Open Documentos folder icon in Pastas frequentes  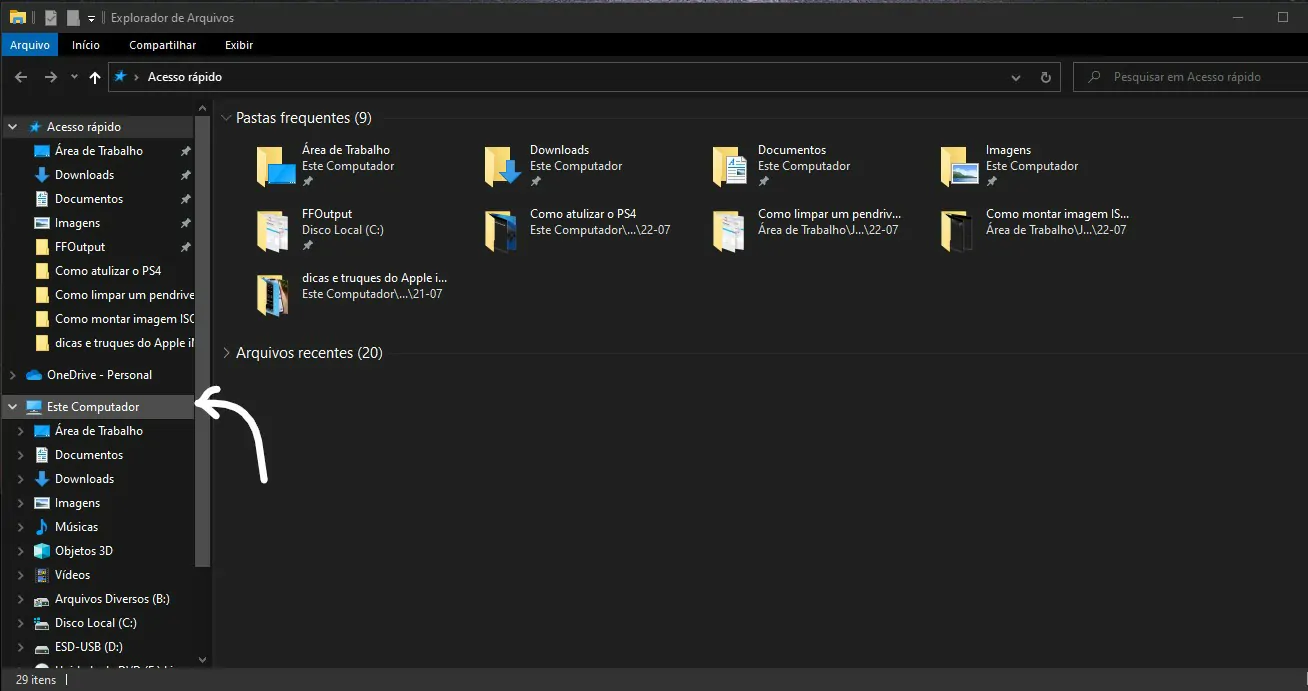(731, 167)
